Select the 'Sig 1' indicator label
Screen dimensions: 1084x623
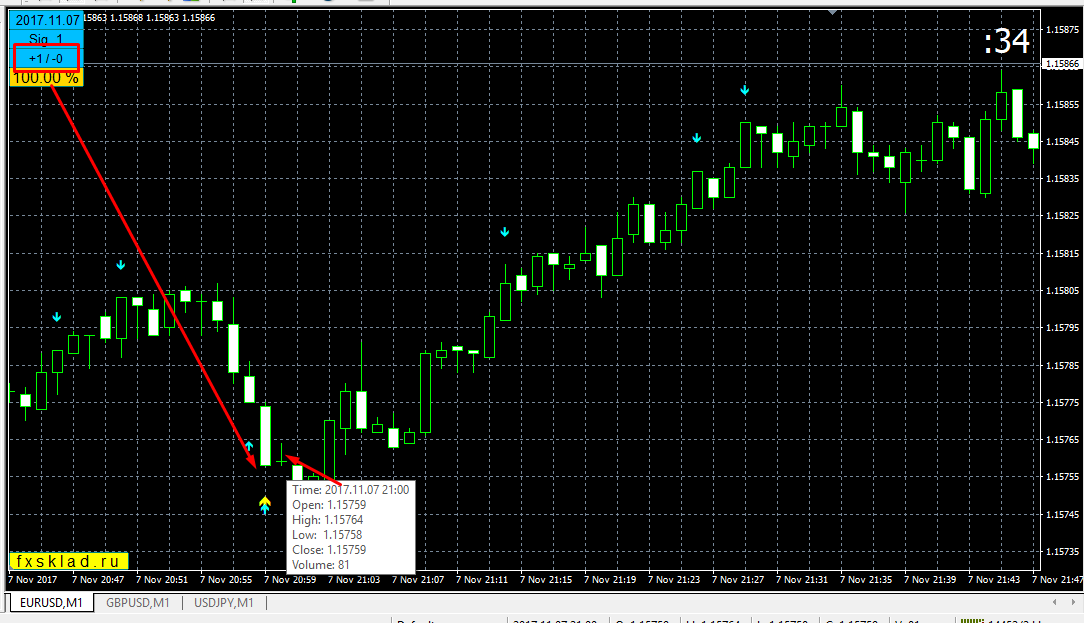click(46, 39)
